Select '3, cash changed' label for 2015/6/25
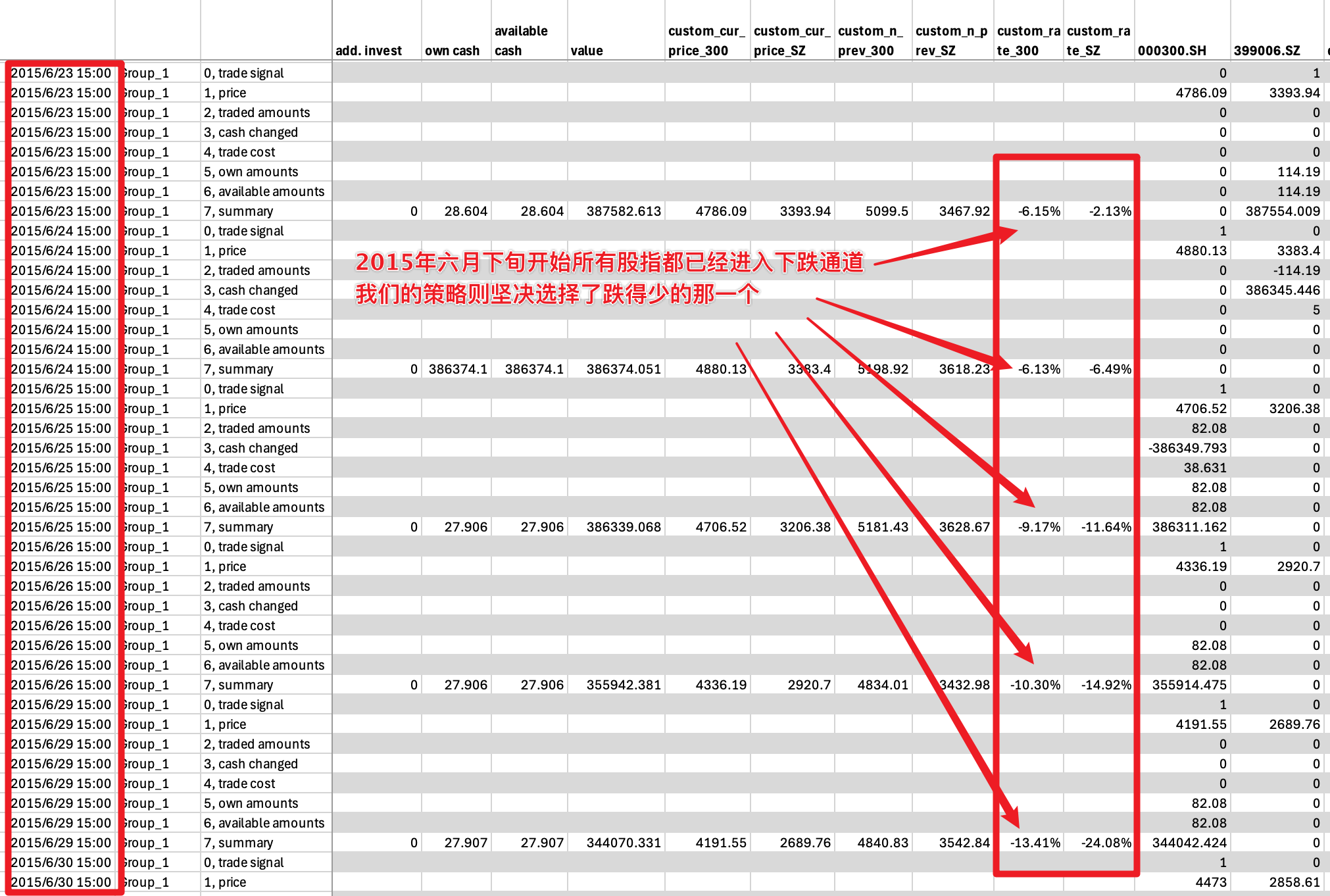Screen dimensions: 1330x896 pos(251,448)
